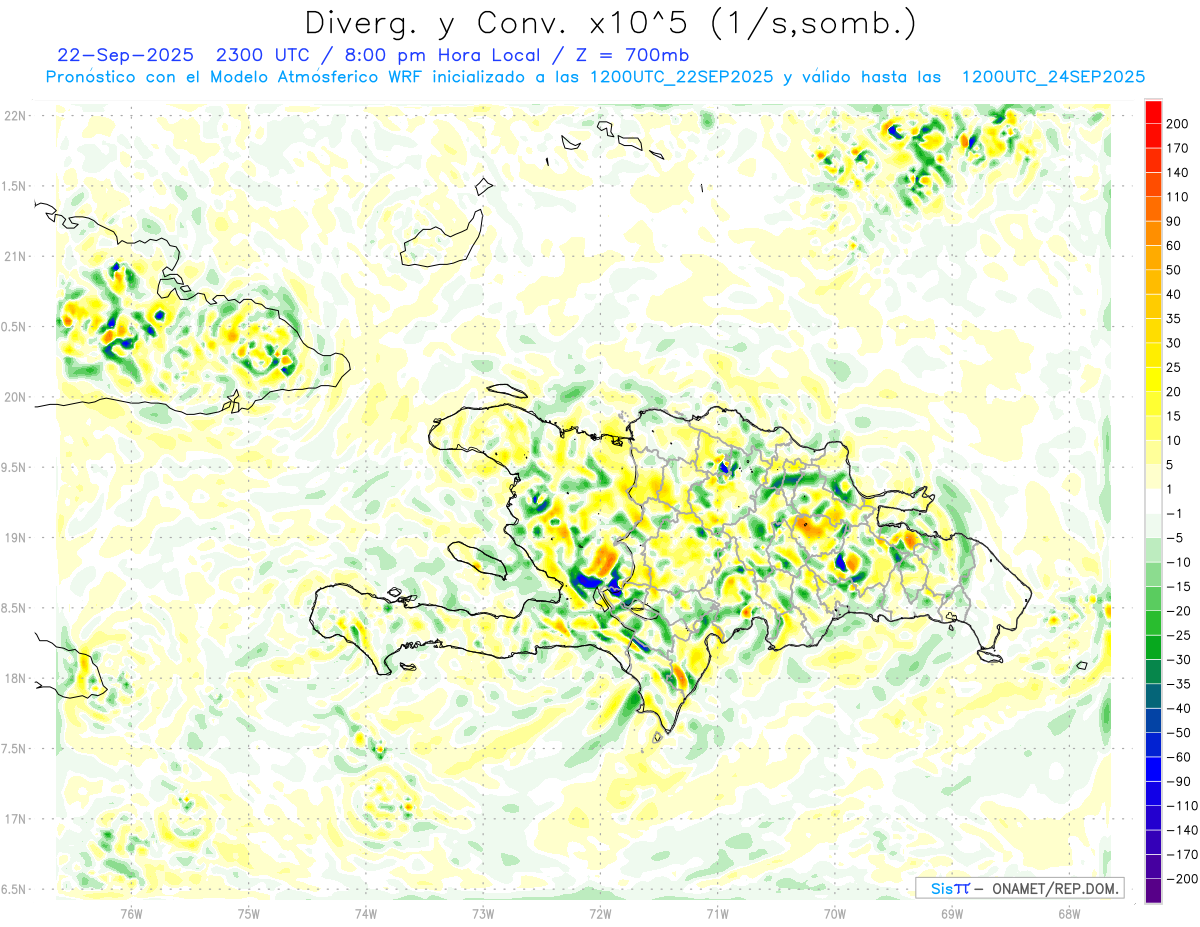Select the colorbar value 170

[x=1177, y=148]
